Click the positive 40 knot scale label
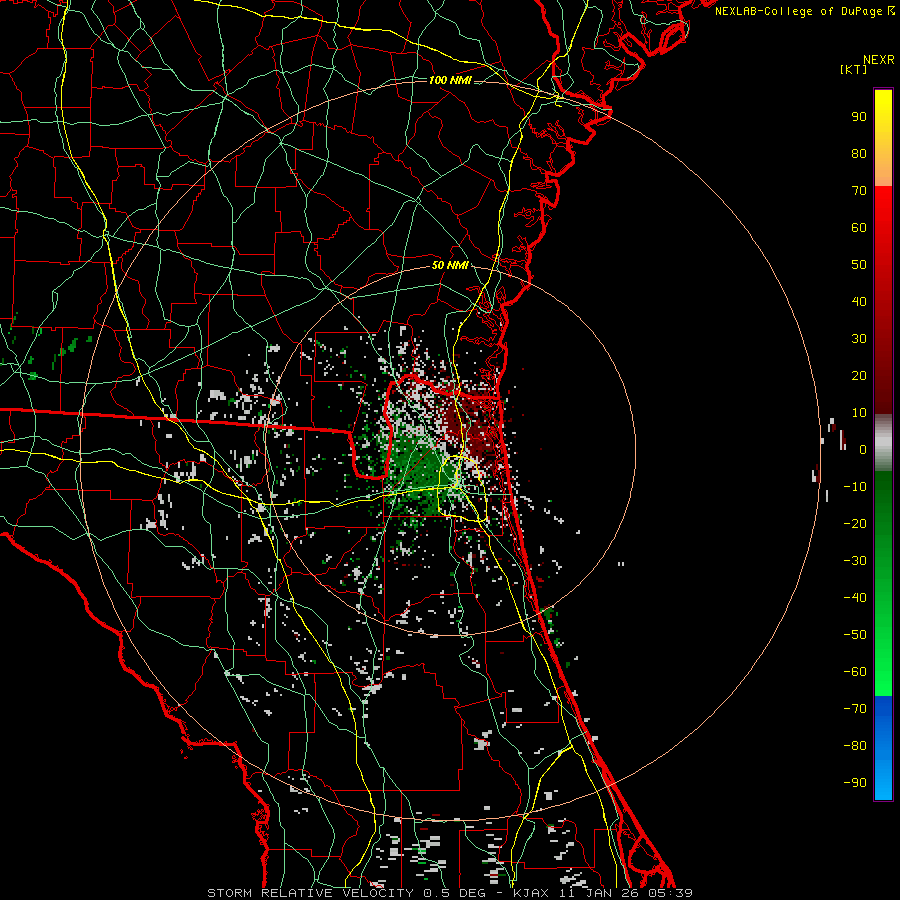900x900 pixels. pyautogui.click(x=859, y=302)
